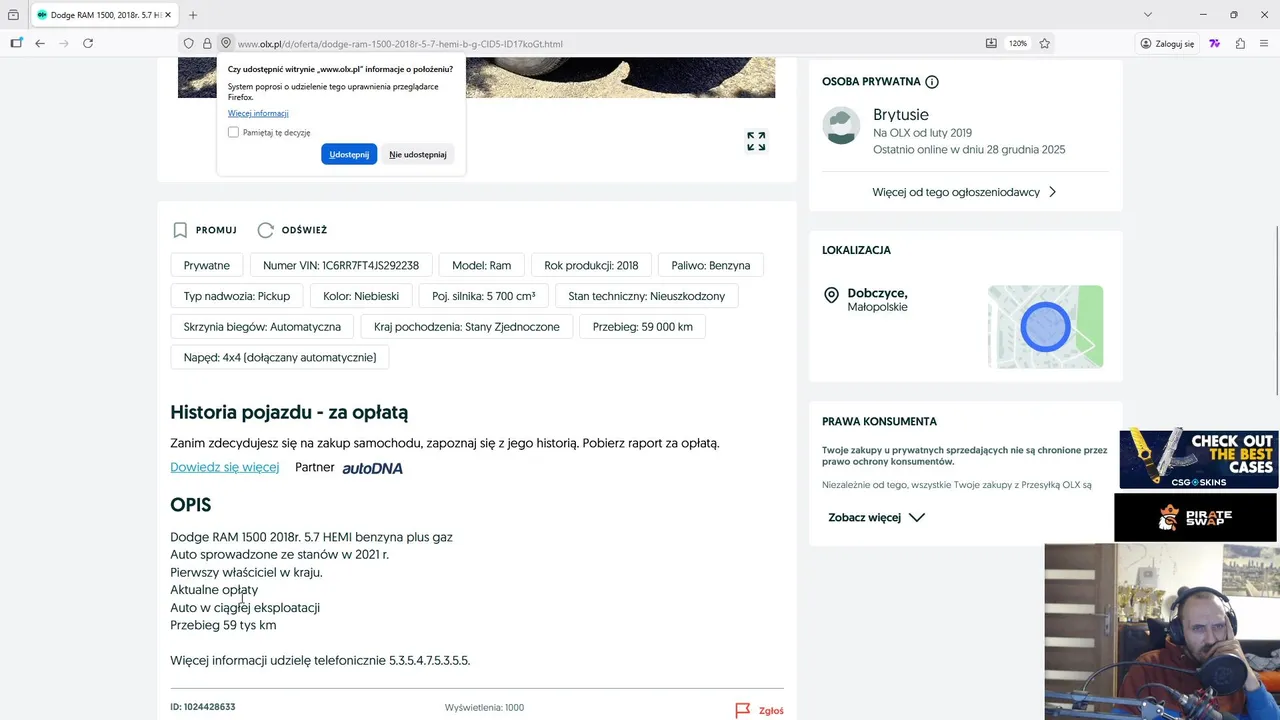Open the extensions puzzle icon
This screenshot has height=720, width=1280.
pos(1240,43)
